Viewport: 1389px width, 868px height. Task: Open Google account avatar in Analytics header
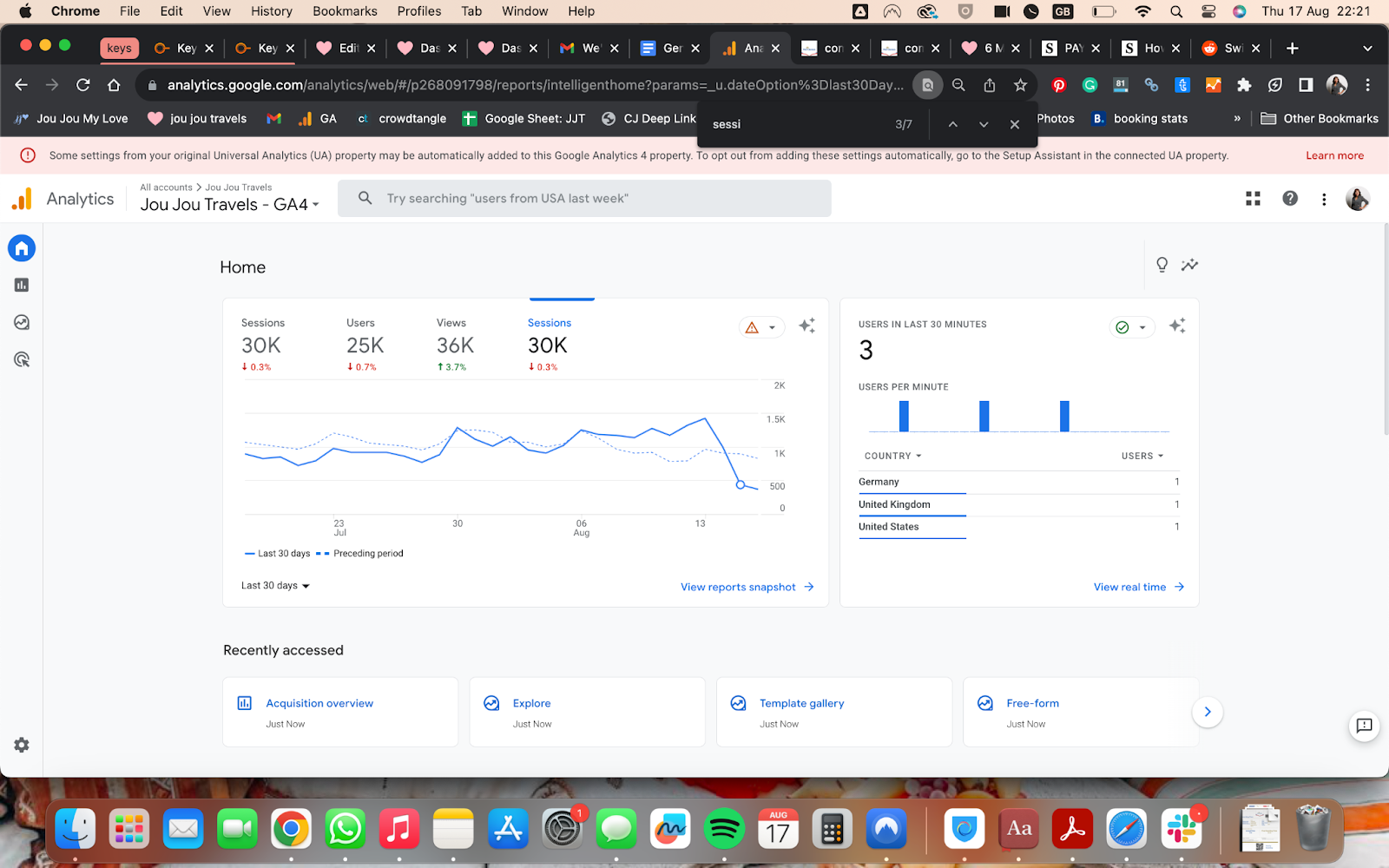1358,199
